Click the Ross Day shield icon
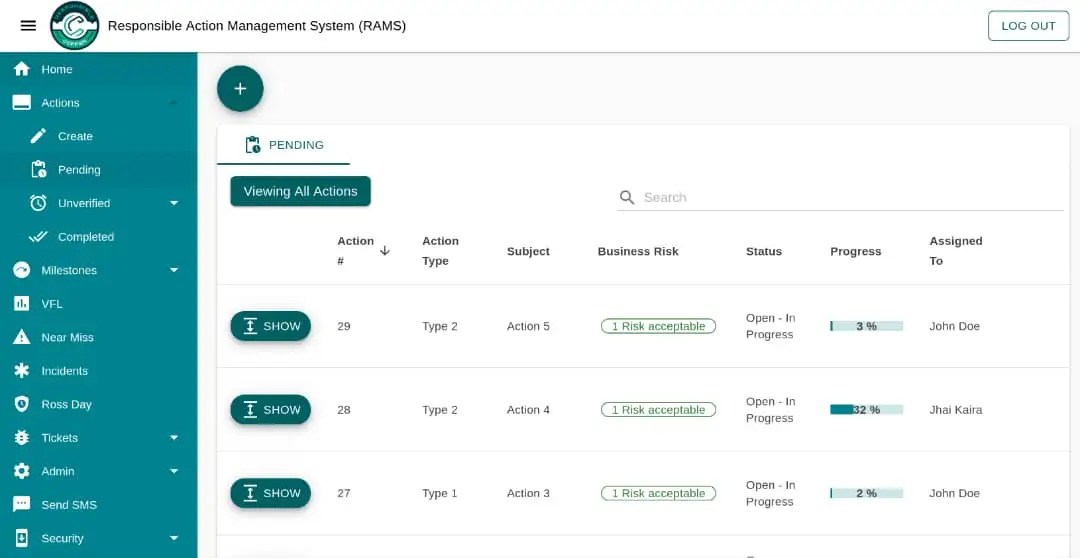Image resolution: width=1080 pixels, height=558 pixels. (21, 404)
